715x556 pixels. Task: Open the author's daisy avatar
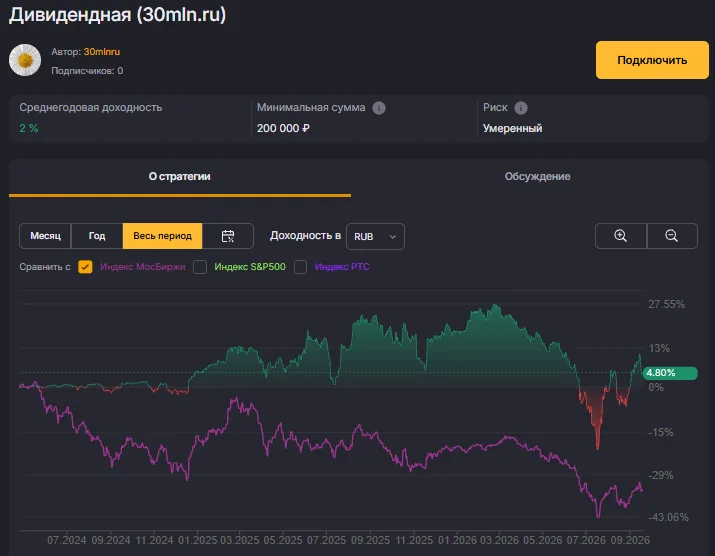25,60
